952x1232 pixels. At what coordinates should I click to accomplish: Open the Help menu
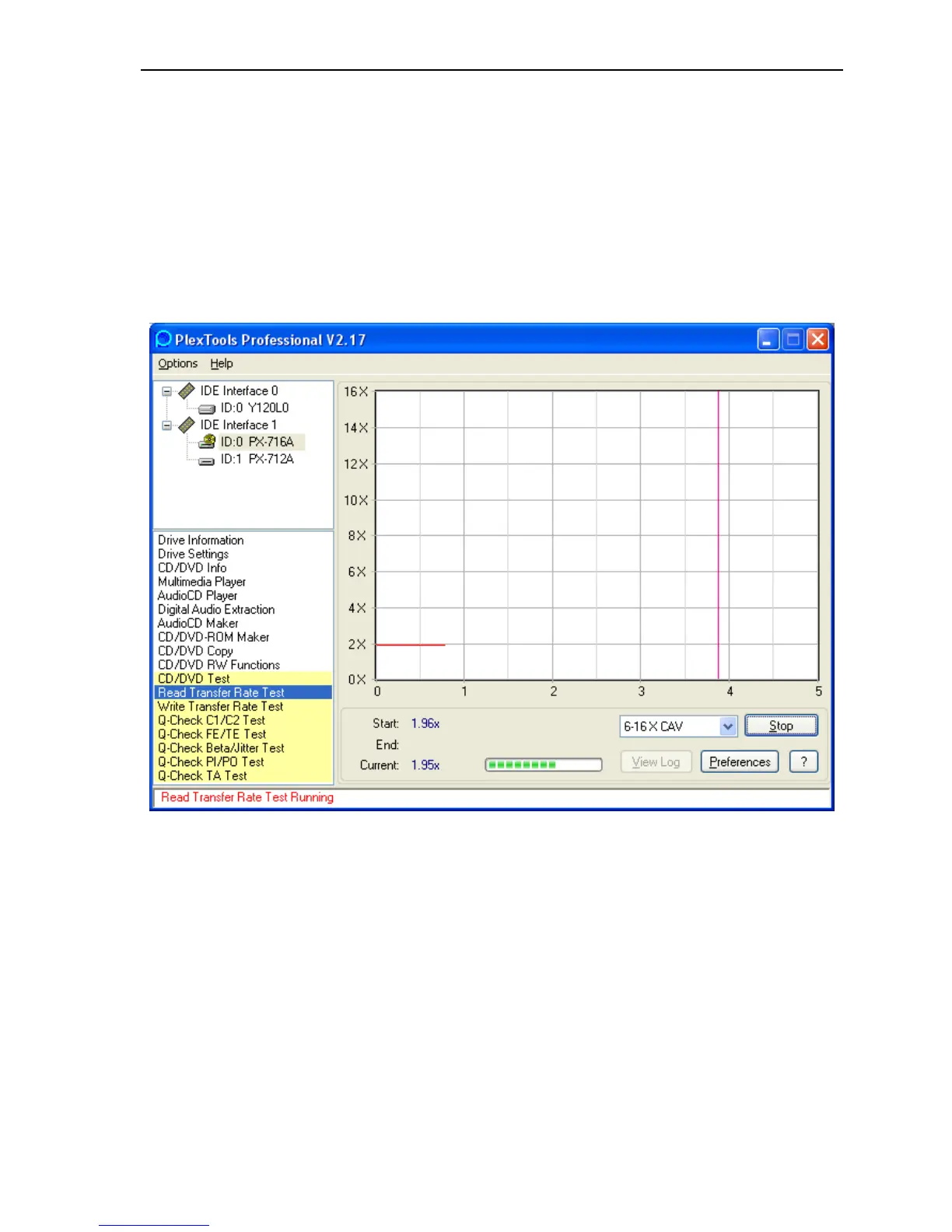point(222,363)
